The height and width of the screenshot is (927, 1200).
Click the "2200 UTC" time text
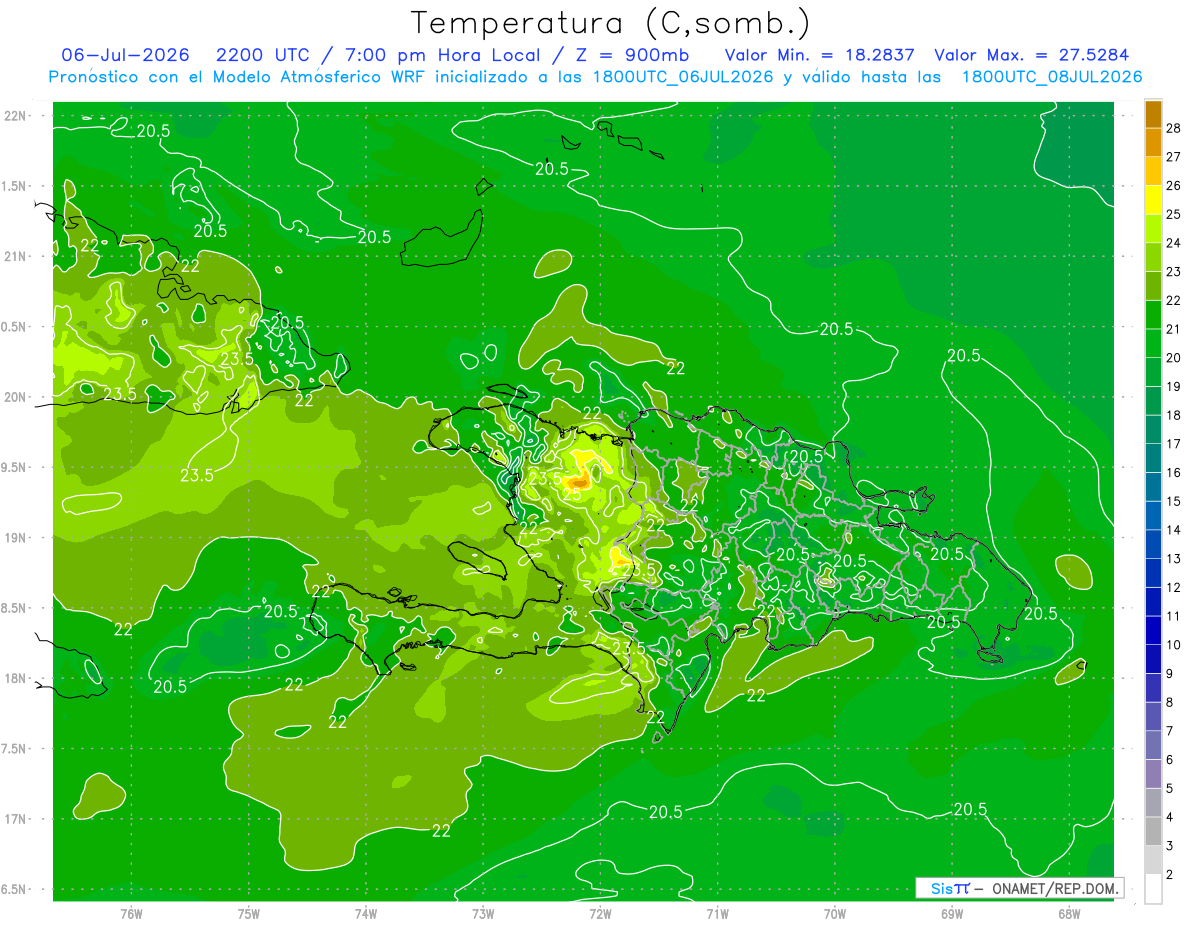tap(262, 55)
